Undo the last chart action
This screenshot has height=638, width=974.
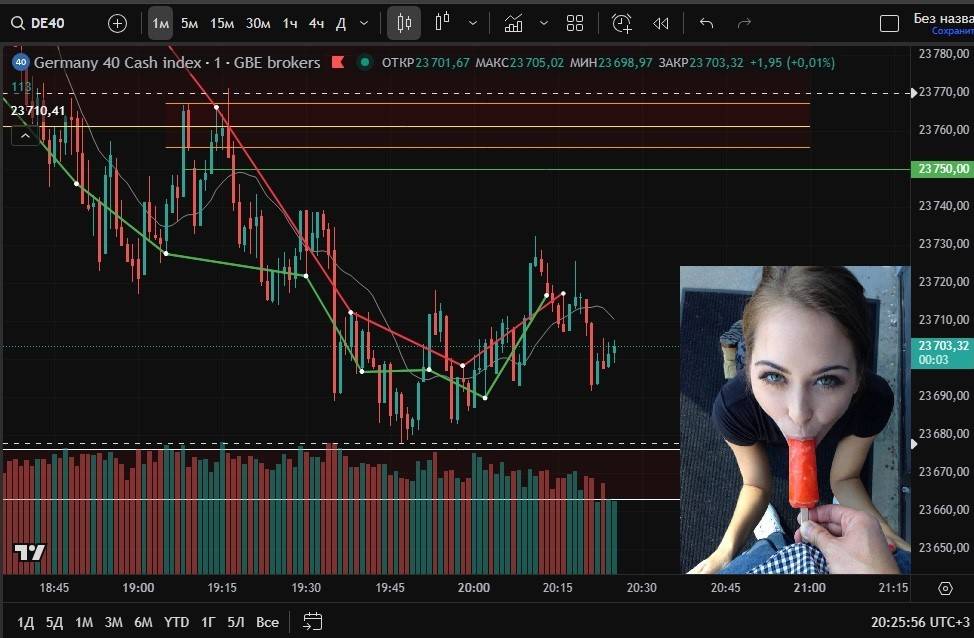click(707, 23)
